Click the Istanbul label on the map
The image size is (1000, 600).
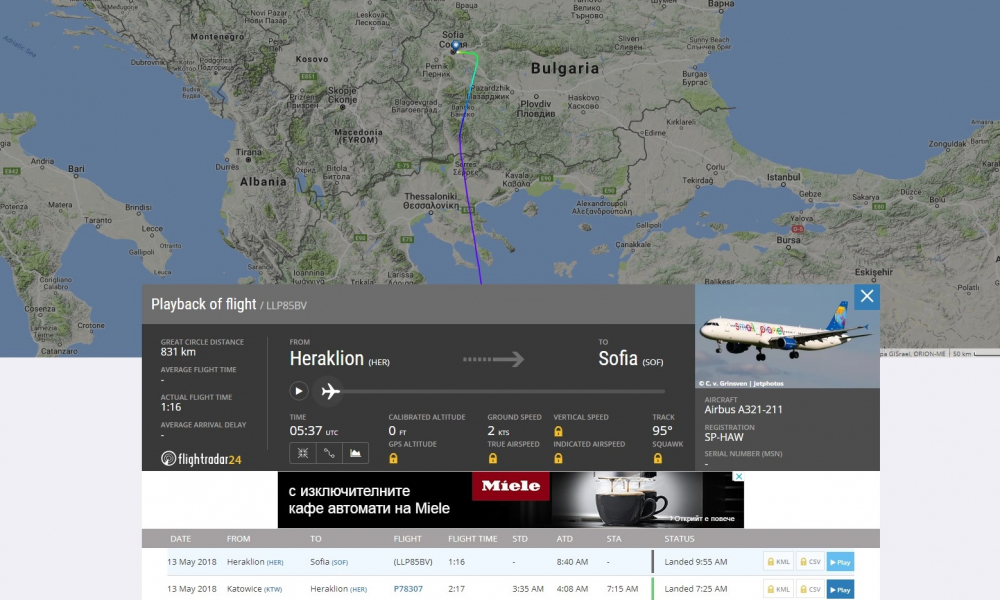point(783,177)
